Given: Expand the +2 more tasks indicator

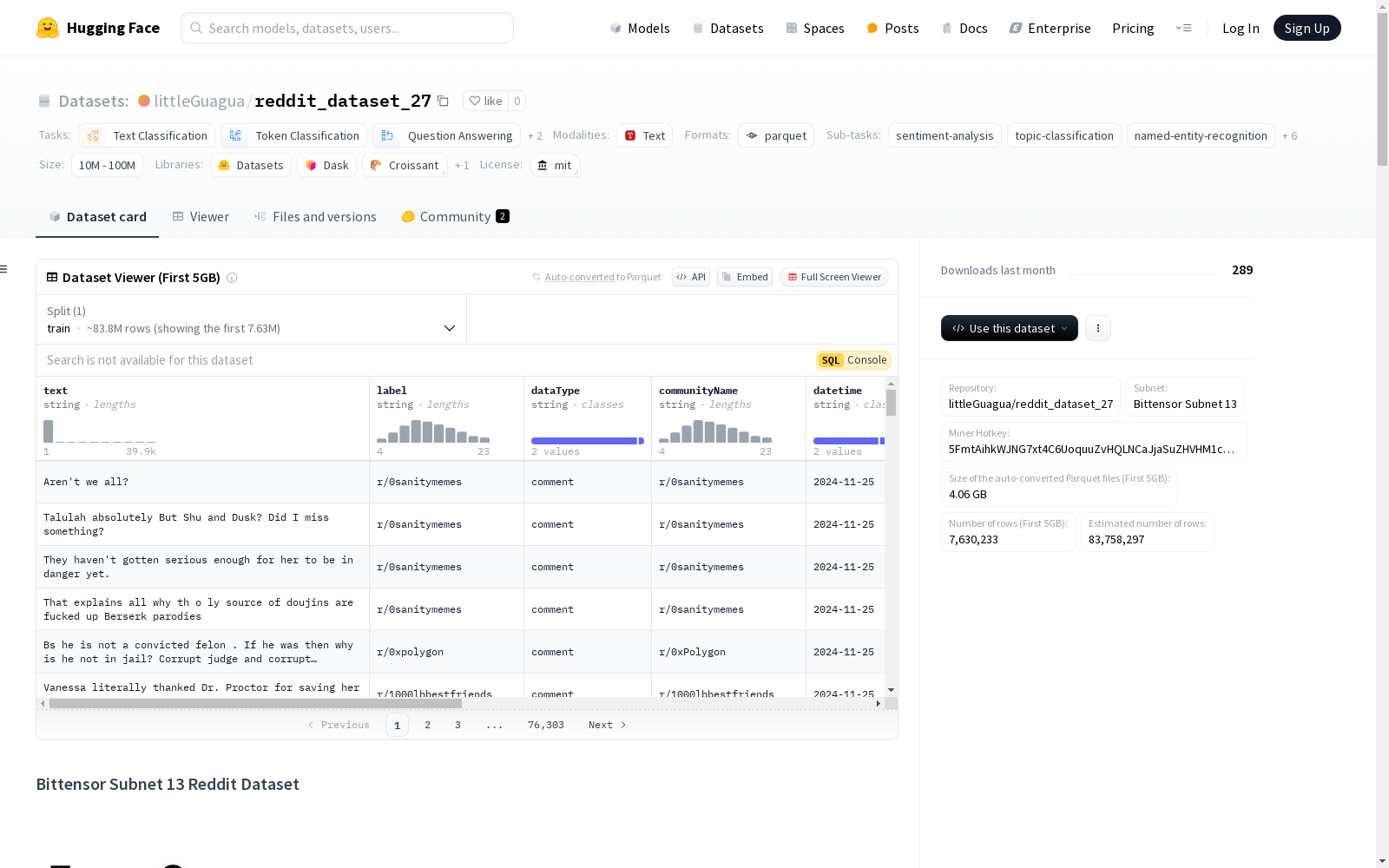Looking at the screenshot, I should (x=535, y=136).
